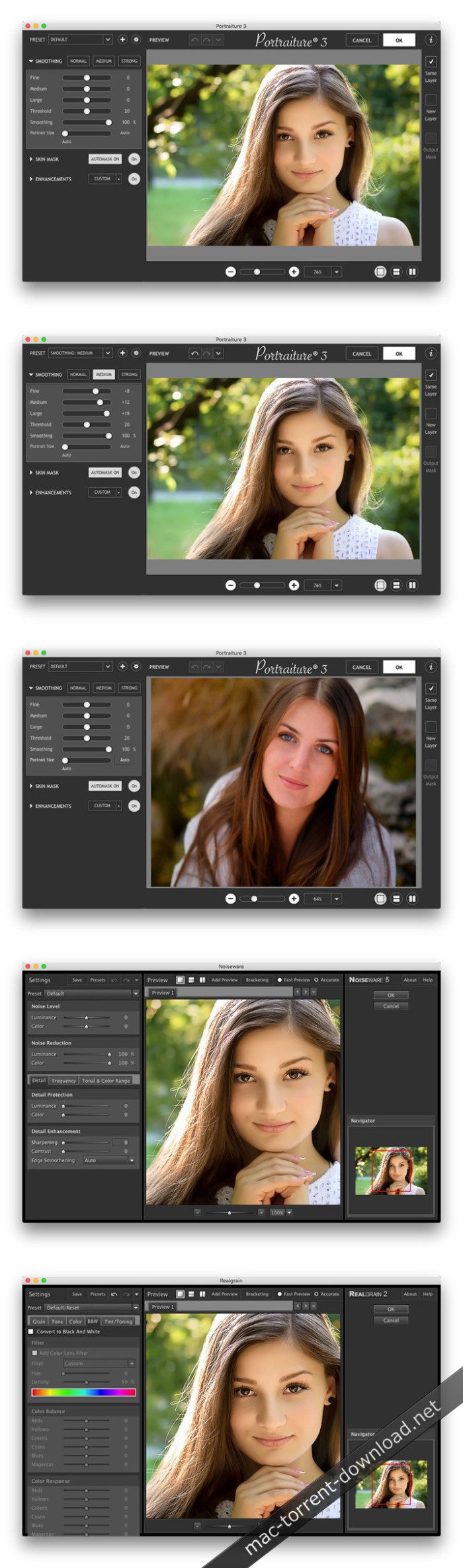463x1568 pixels.
Task: Open Grain tab in Realgrain
Action: click(39, 1321)
